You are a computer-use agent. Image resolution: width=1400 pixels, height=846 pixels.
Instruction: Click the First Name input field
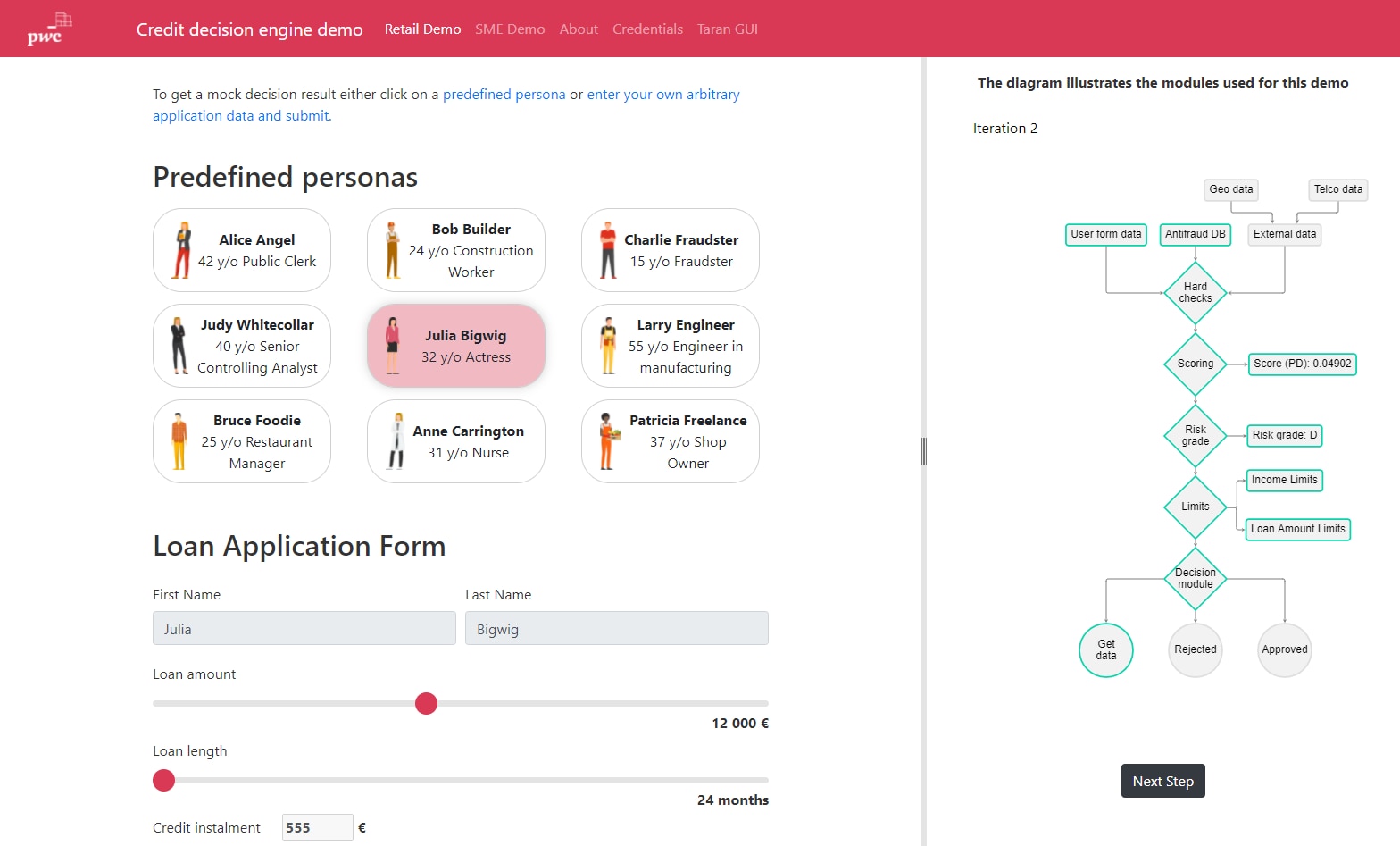pyautogui.click(x=304, y=629)
